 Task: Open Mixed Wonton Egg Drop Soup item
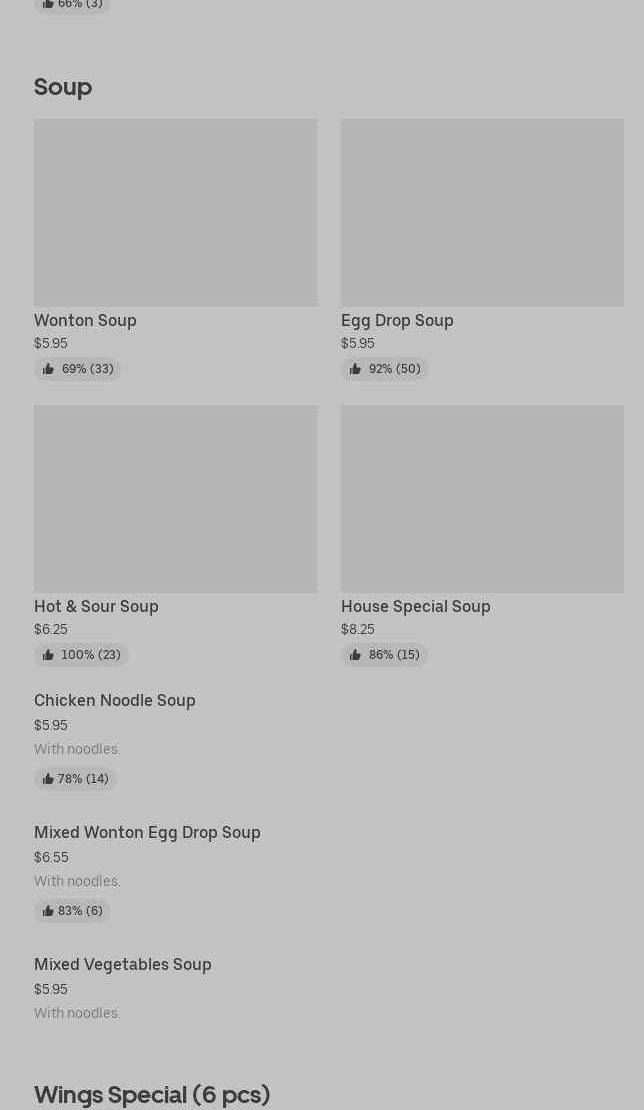coord(147,832)
